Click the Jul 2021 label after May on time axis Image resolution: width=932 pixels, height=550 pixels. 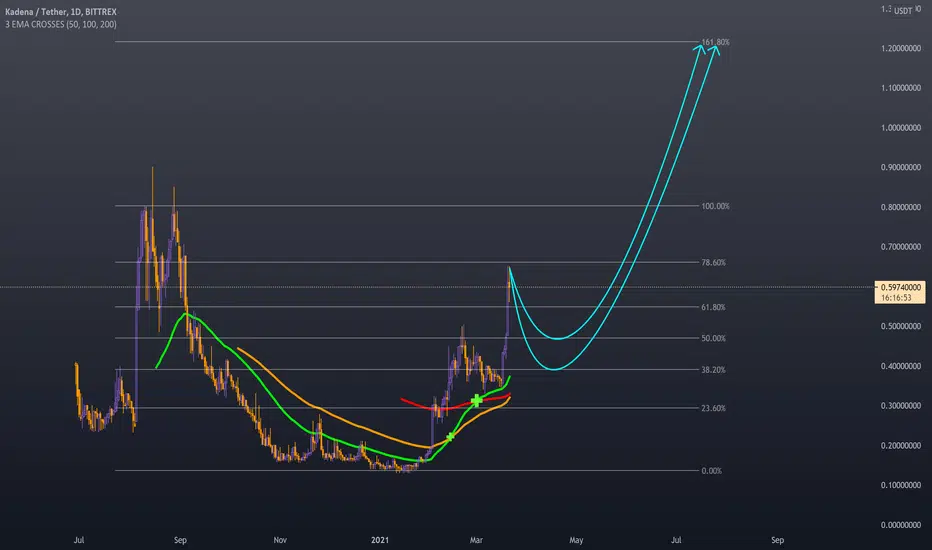pos(676,540)
